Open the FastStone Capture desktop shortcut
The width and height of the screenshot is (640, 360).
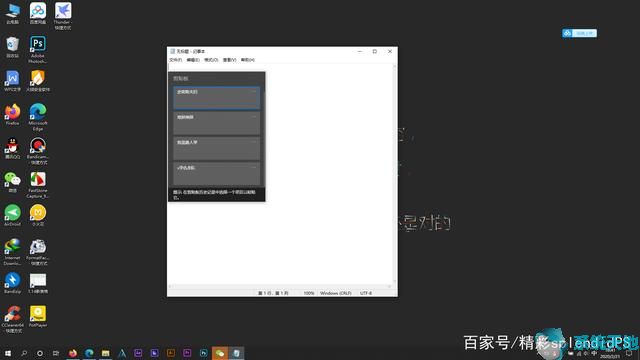tap(38, 184)
